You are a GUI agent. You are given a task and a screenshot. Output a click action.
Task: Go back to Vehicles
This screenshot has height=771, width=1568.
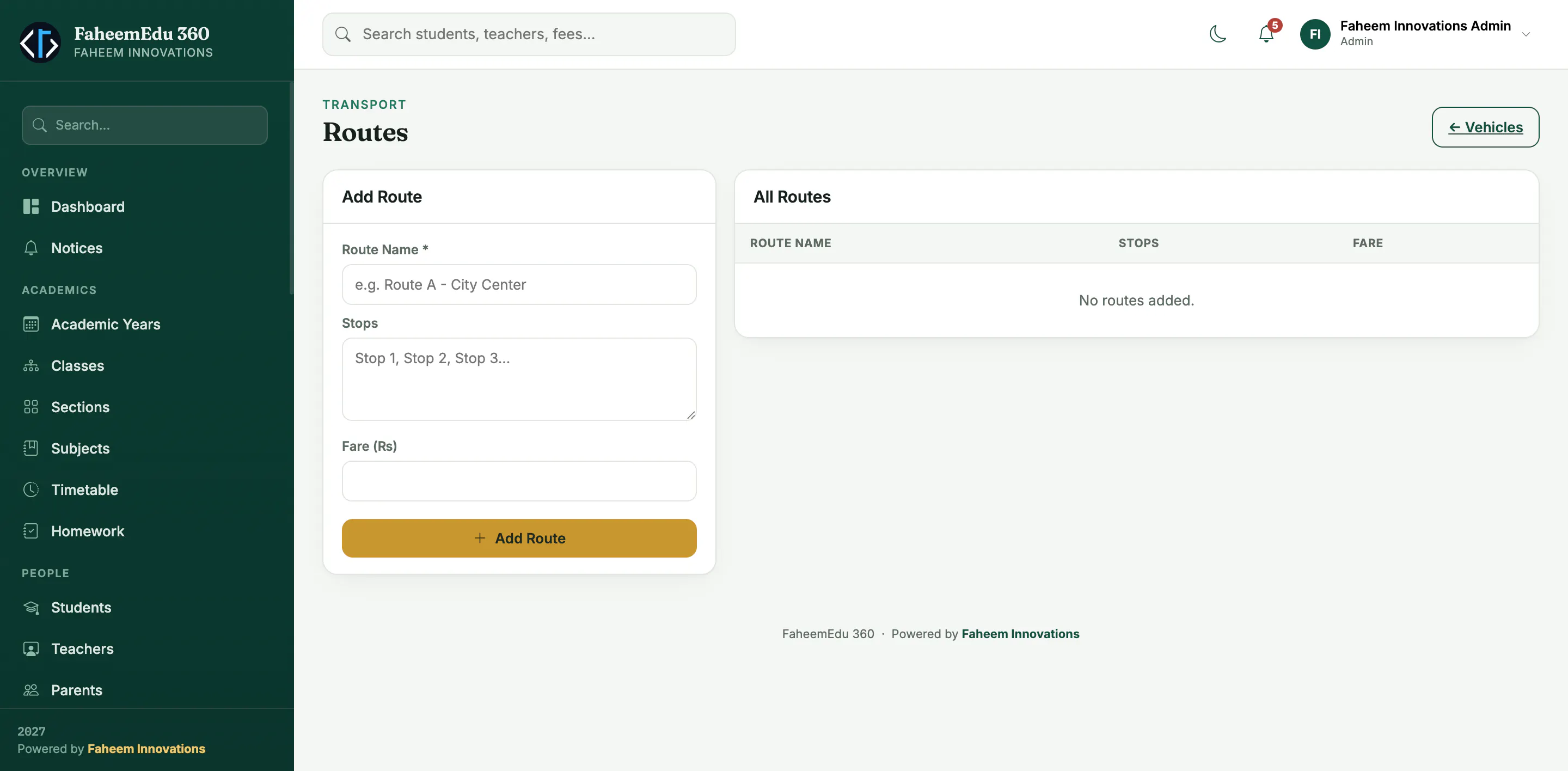point(1485,127)
